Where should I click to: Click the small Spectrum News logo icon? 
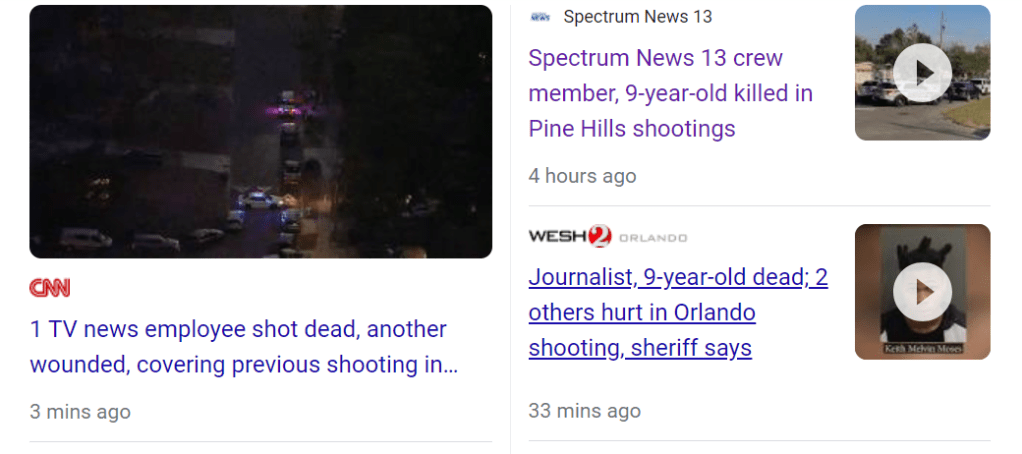pos(540,17)
